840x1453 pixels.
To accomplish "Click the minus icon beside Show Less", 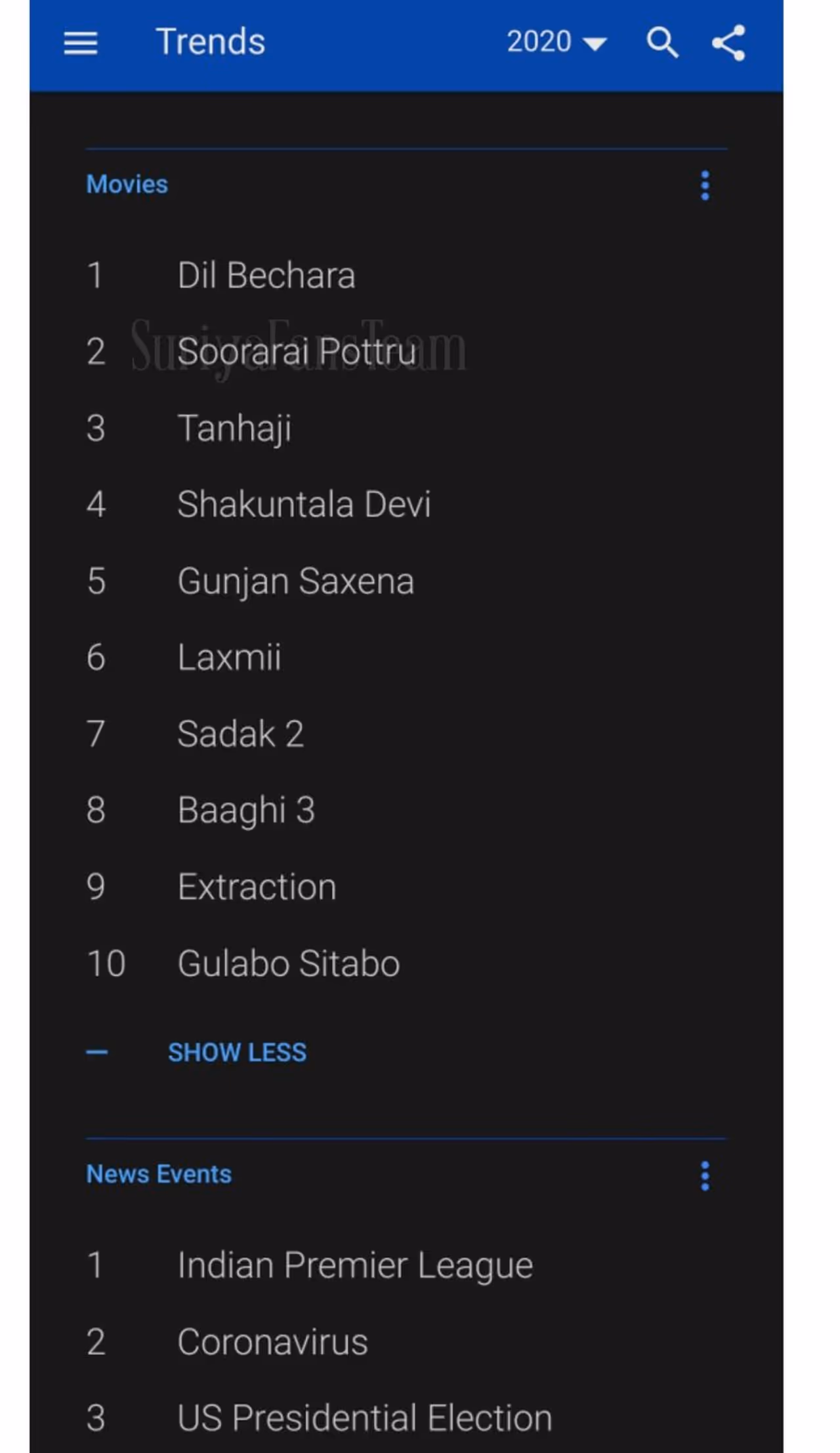I will [x=96, y=1052].
